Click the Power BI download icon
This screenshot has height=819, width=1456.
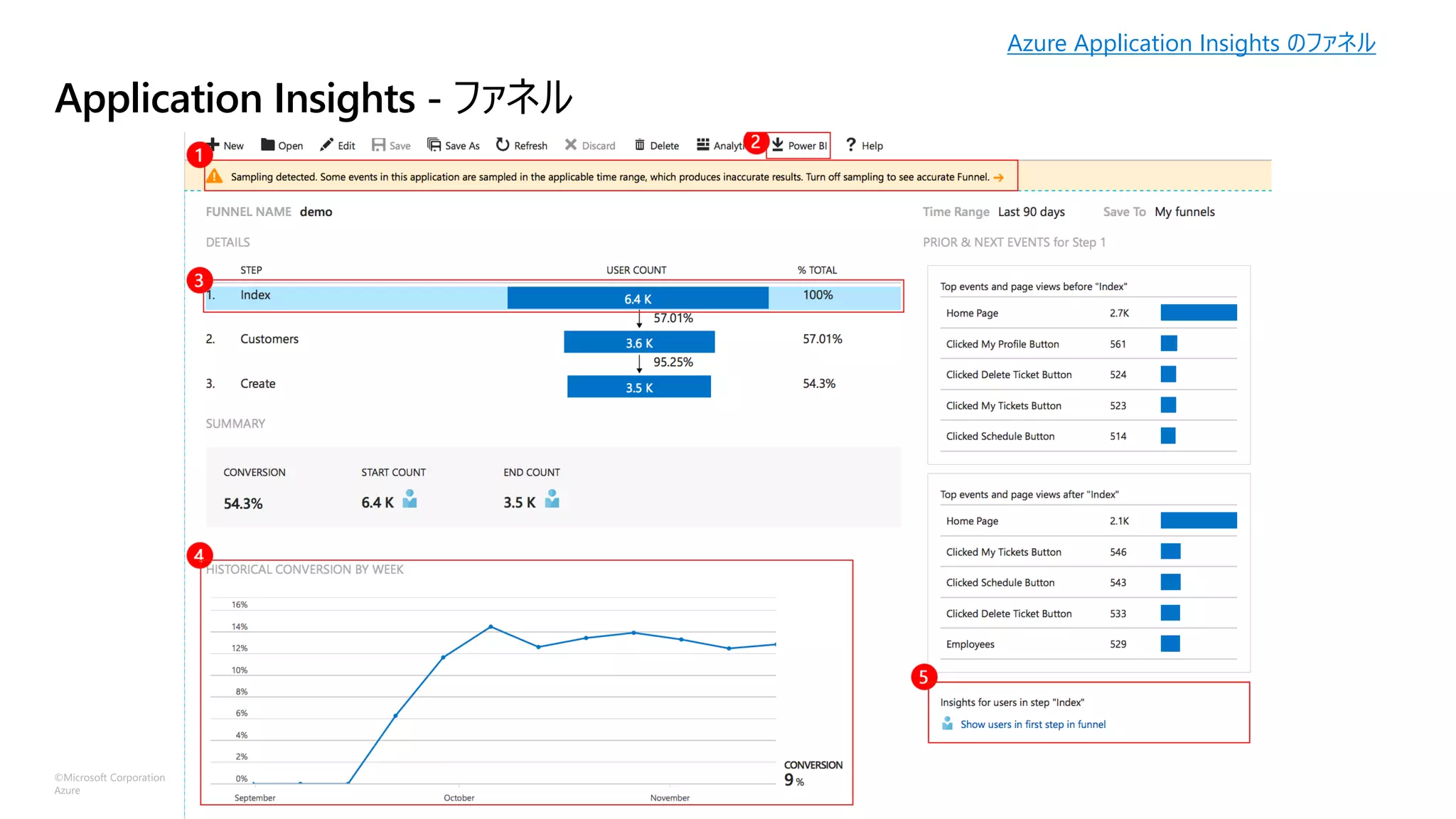click(x=778, y=145)
